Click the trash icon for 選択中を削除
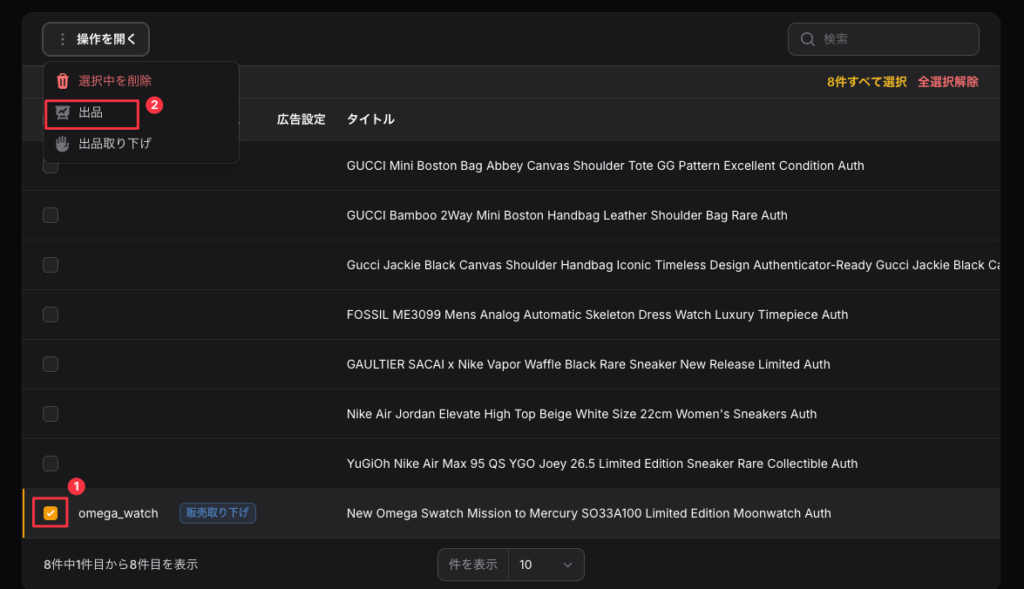Viewport: 1024px width, 589px height. tap(62, 81)
